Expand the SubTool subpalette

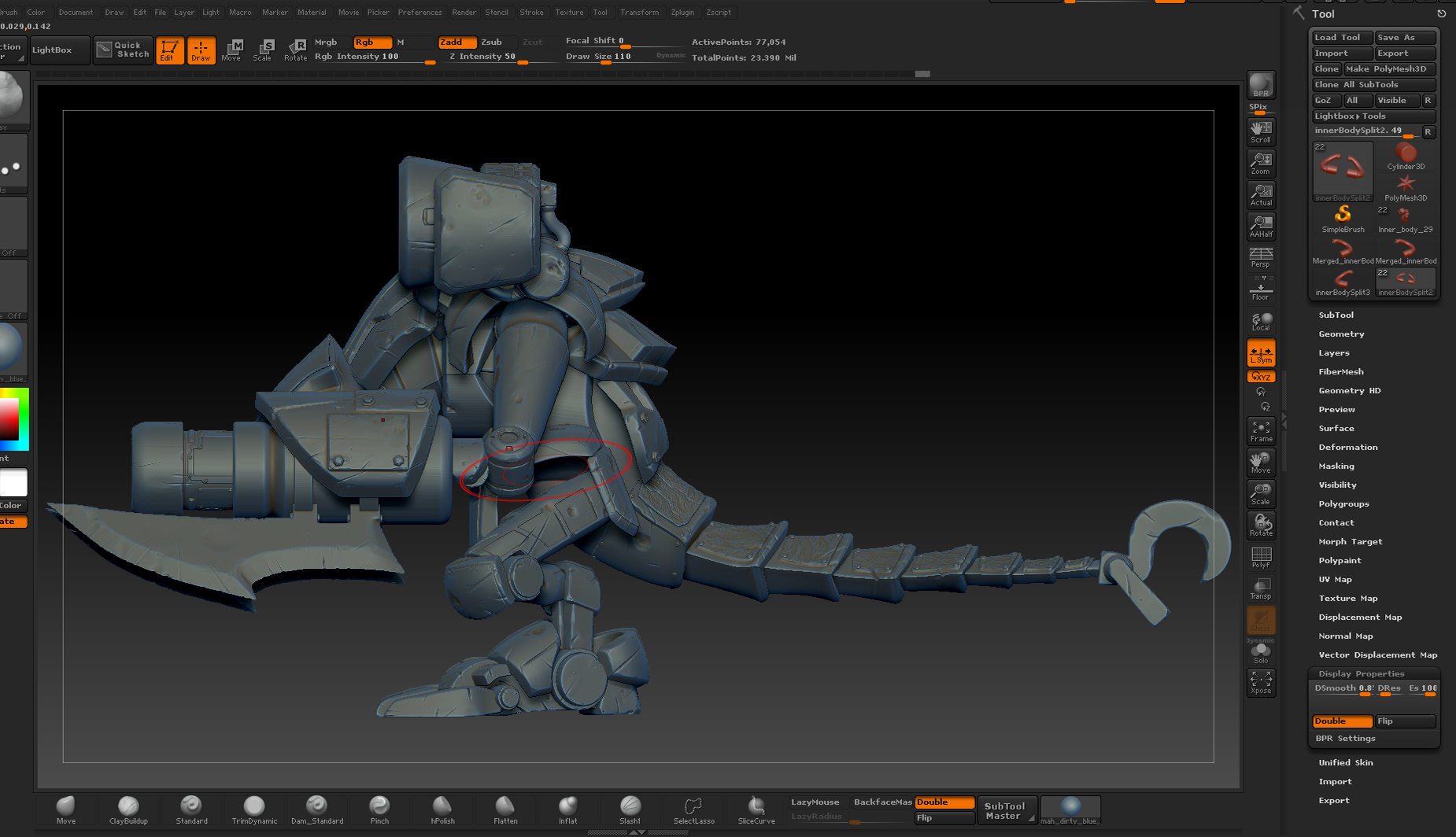[x=1336, y=315]
